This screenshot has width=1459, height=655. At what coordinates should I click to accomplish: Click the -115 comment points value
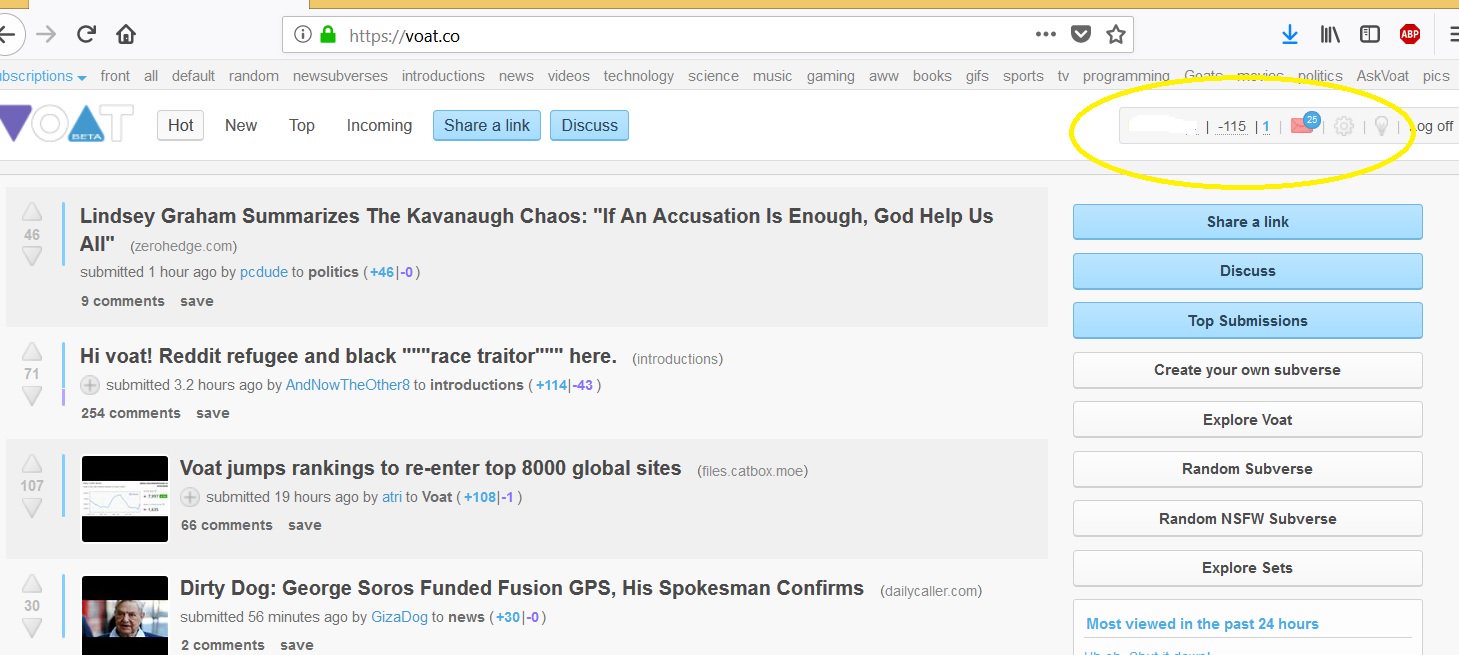click(x=1232, y=126)
